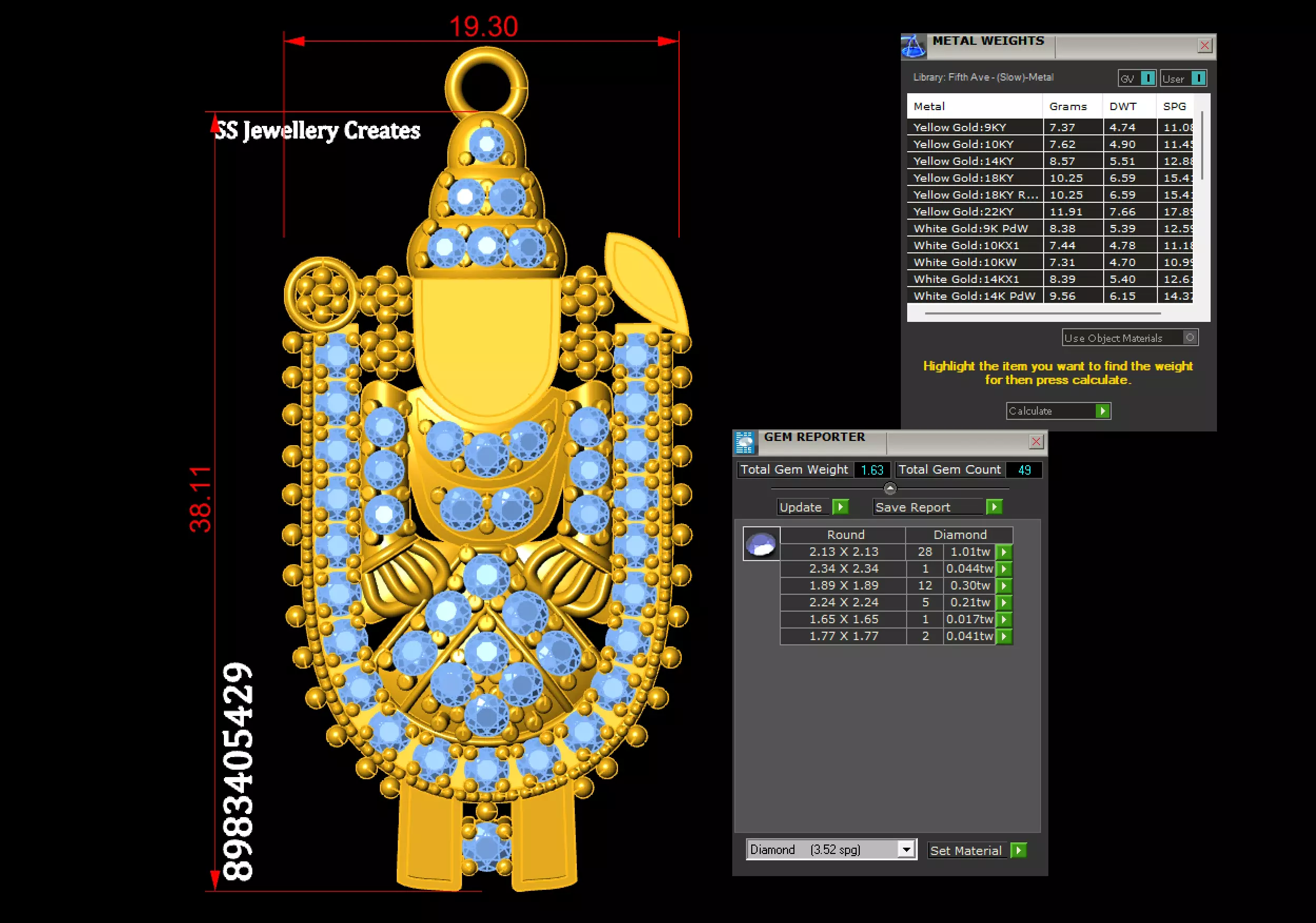
Task: Click green arrow for 1.65 X 1.65 row
Action: 1004,620
